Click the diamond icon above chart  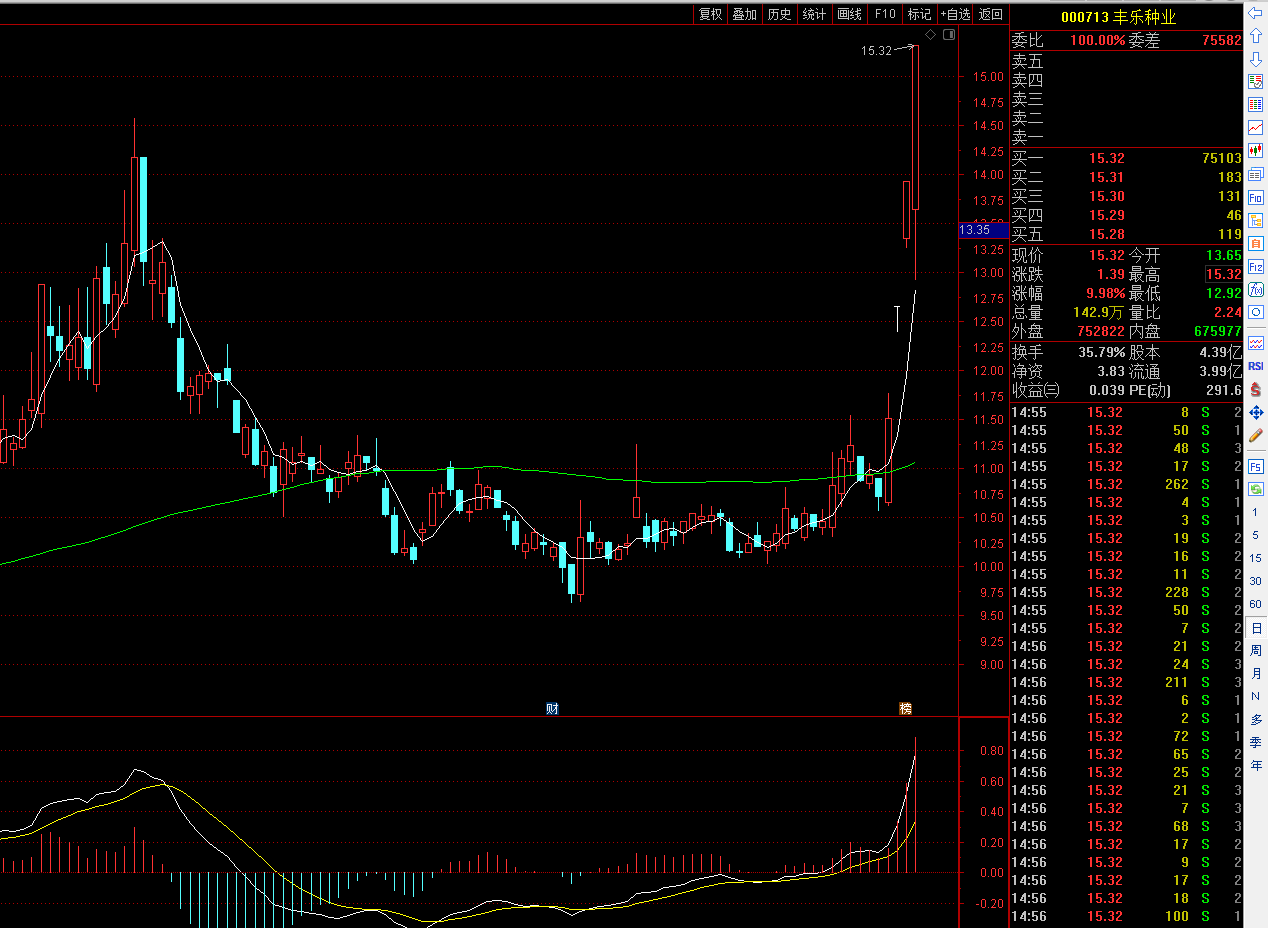(930, 35)
